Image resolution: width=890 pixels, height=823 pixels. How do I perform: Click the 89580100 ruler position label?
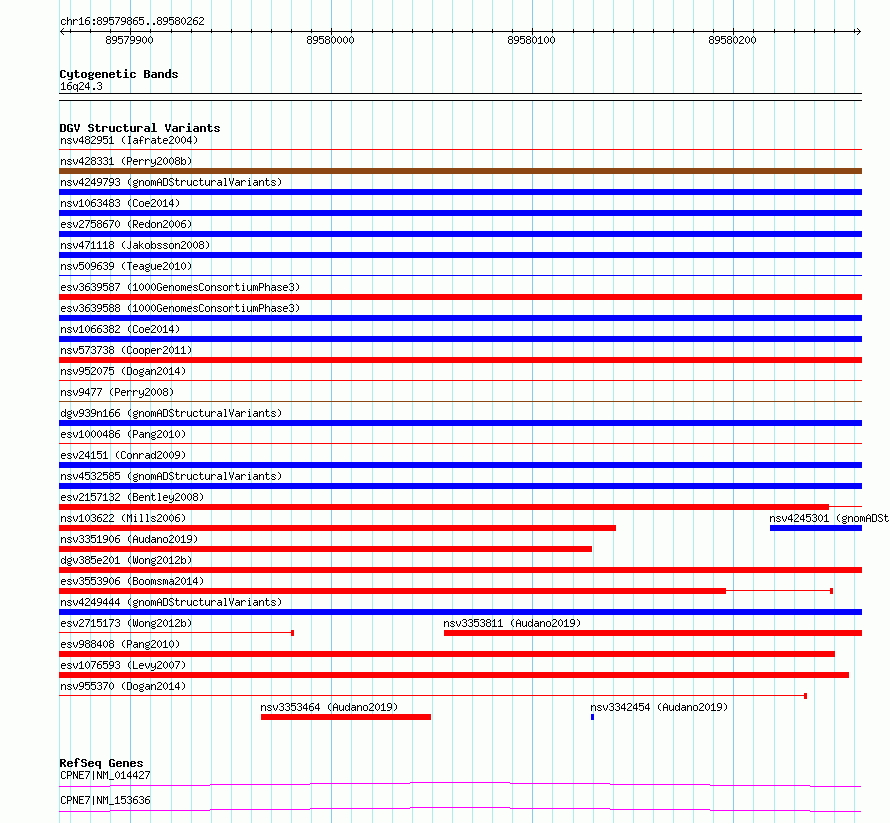click(531, 40)
